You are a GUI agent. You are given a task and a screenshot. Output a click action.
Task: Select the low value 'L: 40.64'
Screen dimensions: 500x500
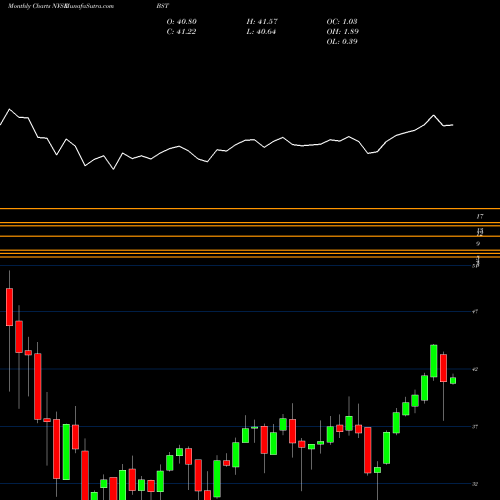pyautogui.click(x=261, y=32)
